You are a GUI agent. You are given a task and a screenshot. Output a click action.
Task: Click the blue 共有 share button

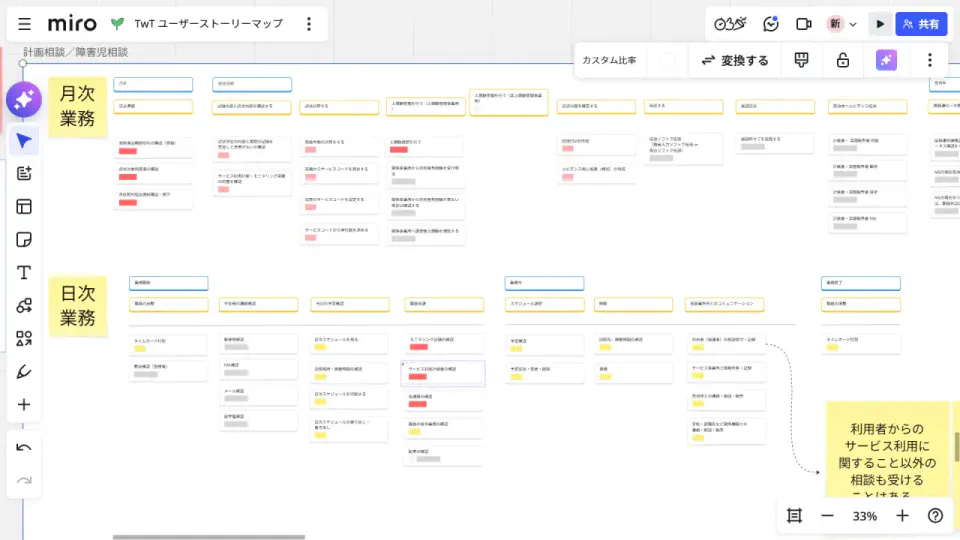tap(921, 24)
